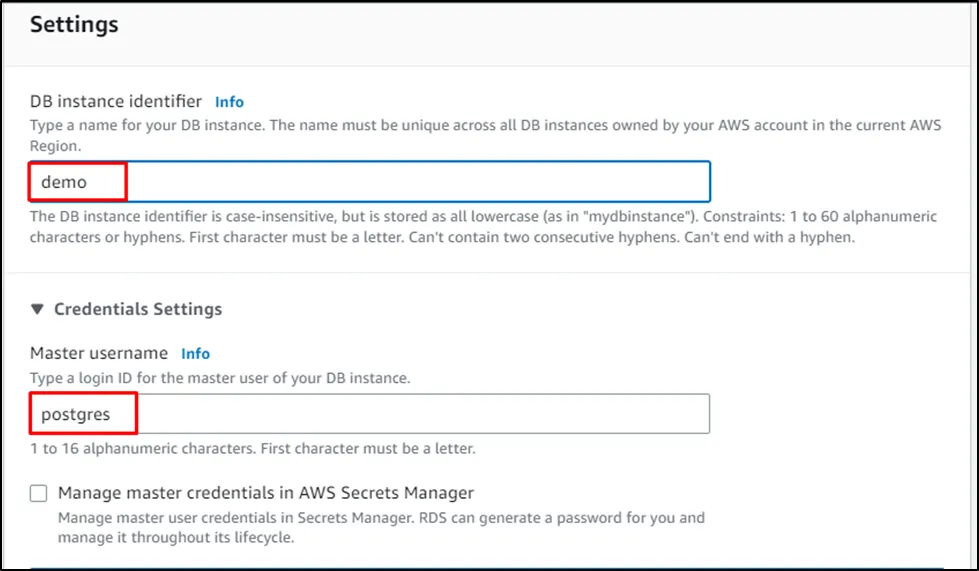The height and width of the screenshot is (571, 979).
Task: Open Info link beside DB instance identifier
Action: click(x=229, y=102)
